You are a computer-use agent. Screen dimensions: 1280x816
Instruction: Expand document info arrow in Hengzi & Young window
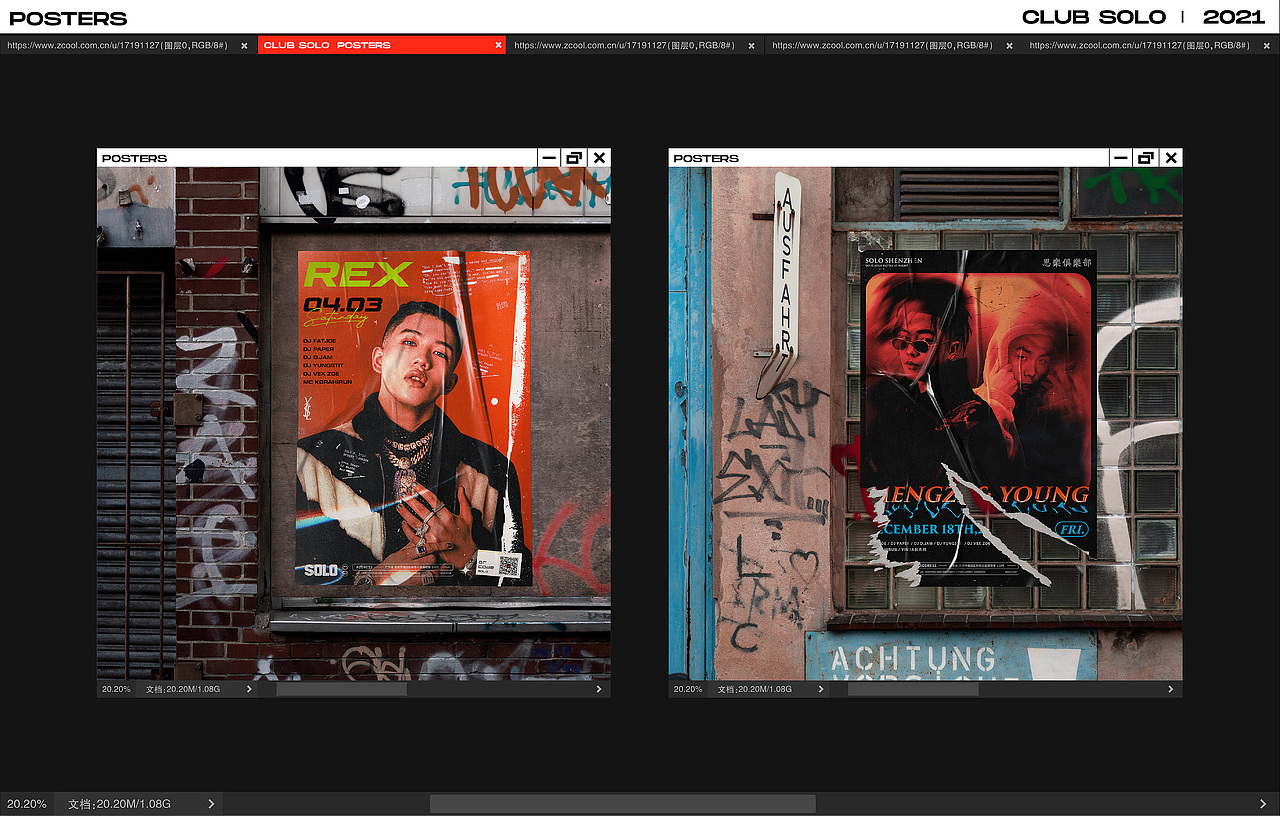click(821, 689)
